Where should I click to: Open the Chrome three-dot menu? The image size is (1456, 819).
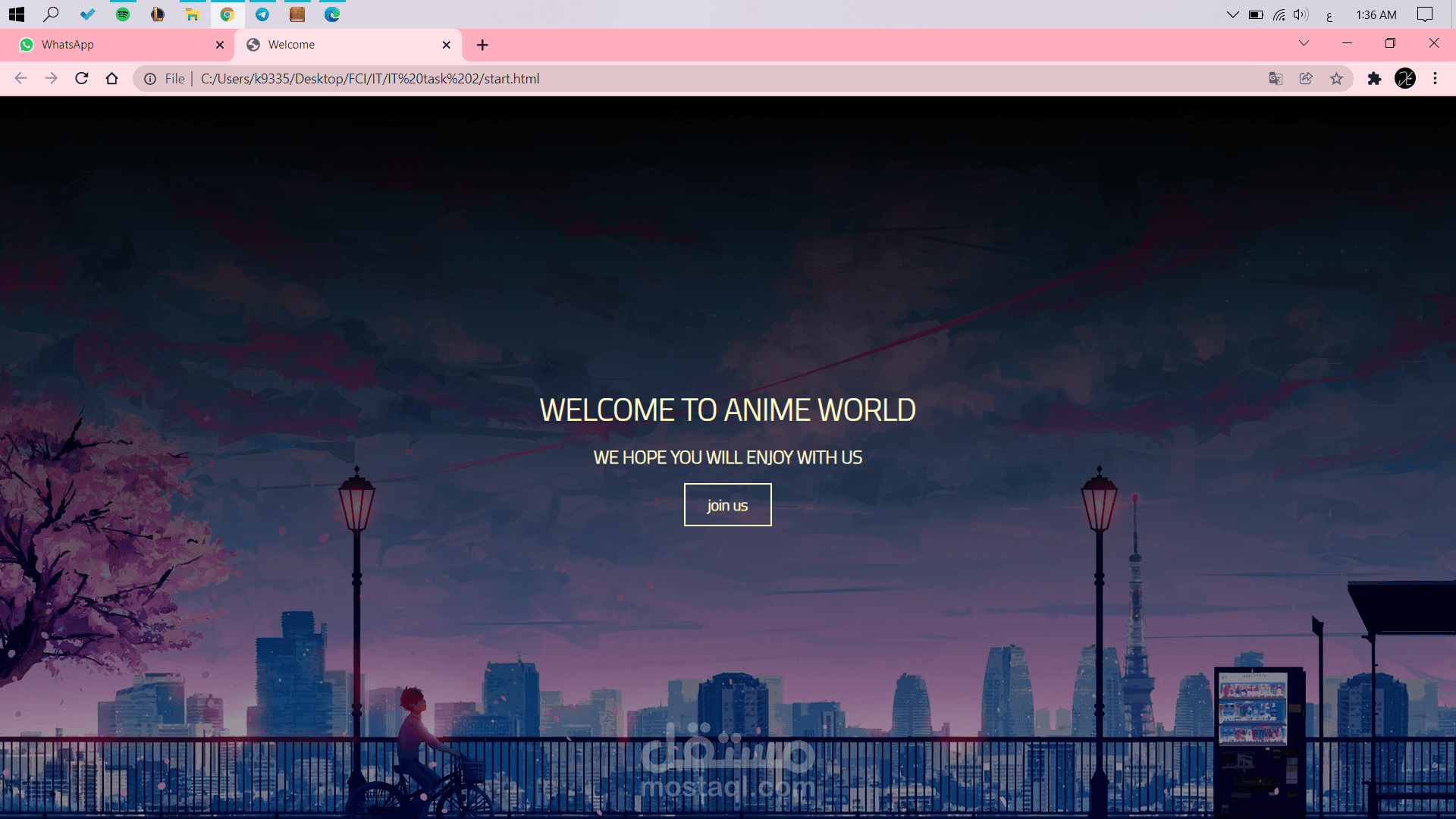pos(1435,79)
